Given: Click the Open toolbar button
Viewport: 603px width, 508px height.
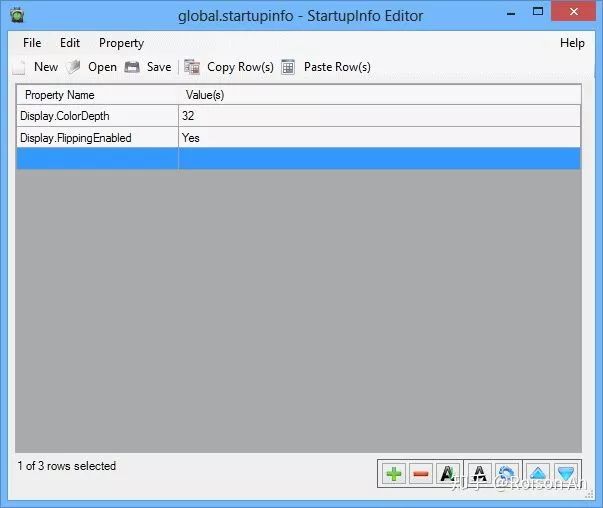Looking at the screenshot, I should click(x=91, y=67).
